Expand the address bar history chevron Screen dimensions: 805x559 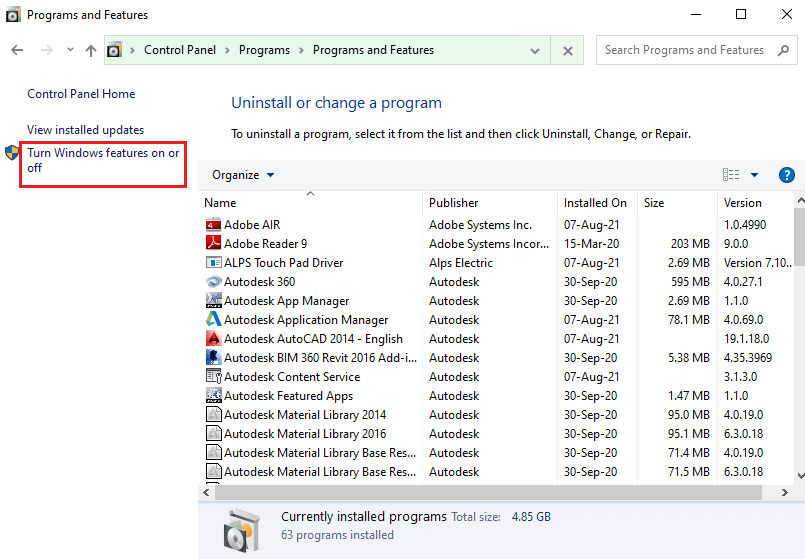pos(534,51)
